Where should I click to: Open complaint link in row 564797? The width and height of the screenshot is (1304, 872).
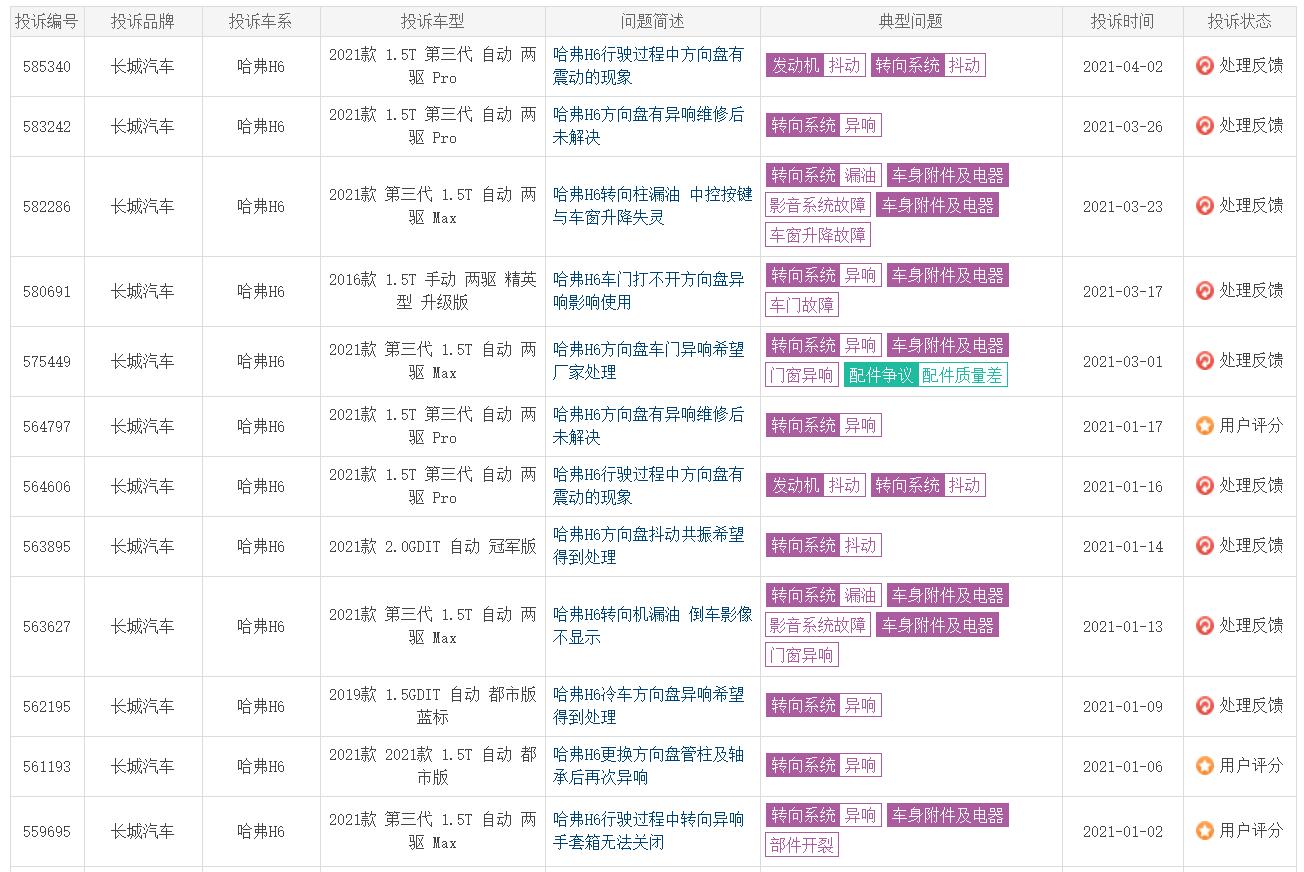pos(649,426)
